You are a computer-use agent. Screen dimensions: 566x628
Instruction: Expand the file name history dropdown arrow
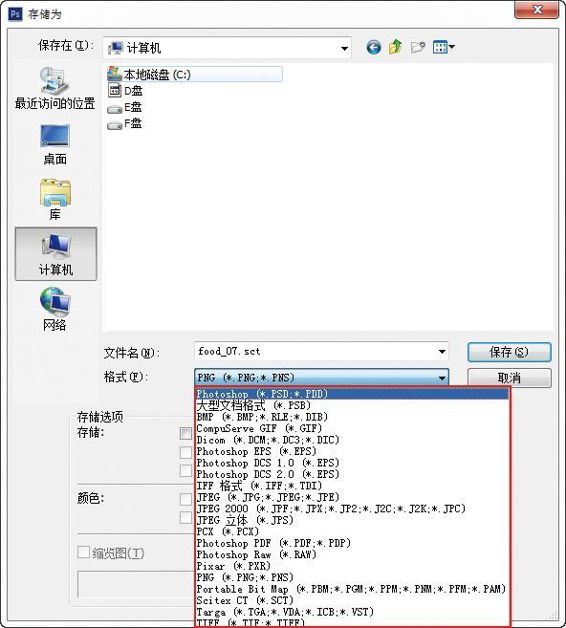pos(442,352)
